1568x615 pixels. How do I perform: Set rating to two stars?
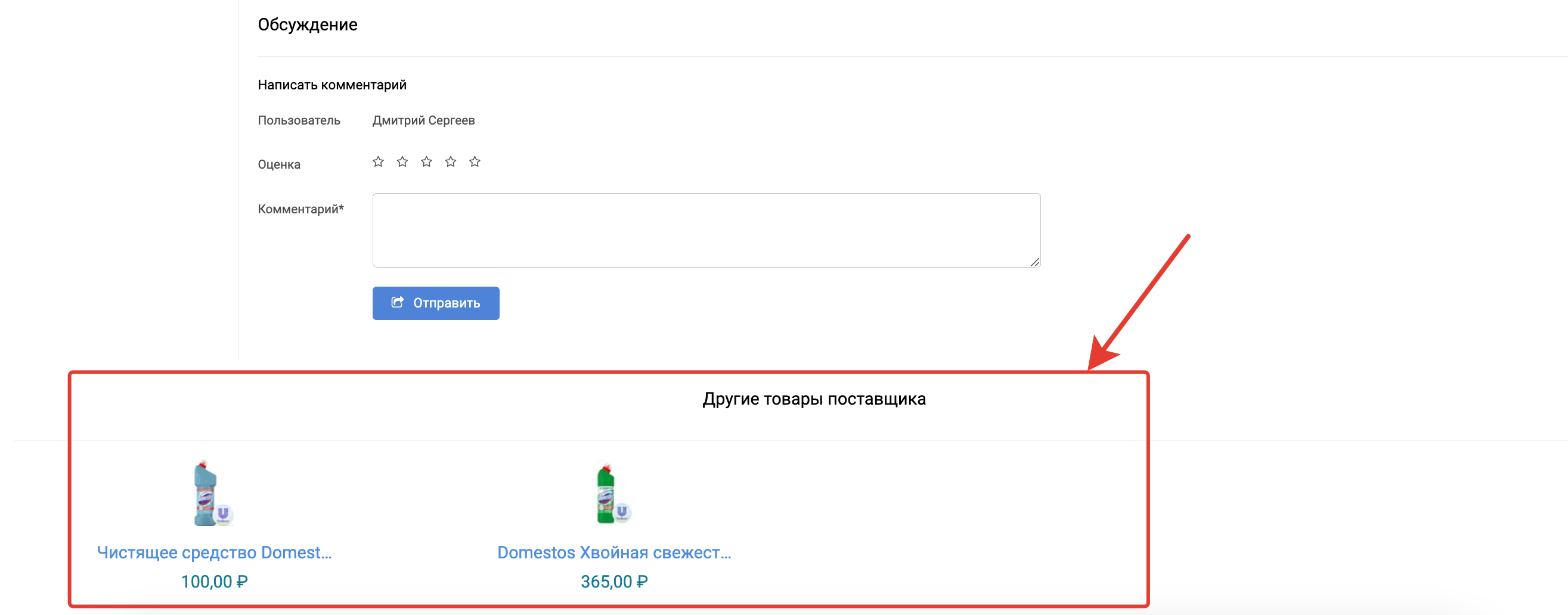[x=402, y=162]
